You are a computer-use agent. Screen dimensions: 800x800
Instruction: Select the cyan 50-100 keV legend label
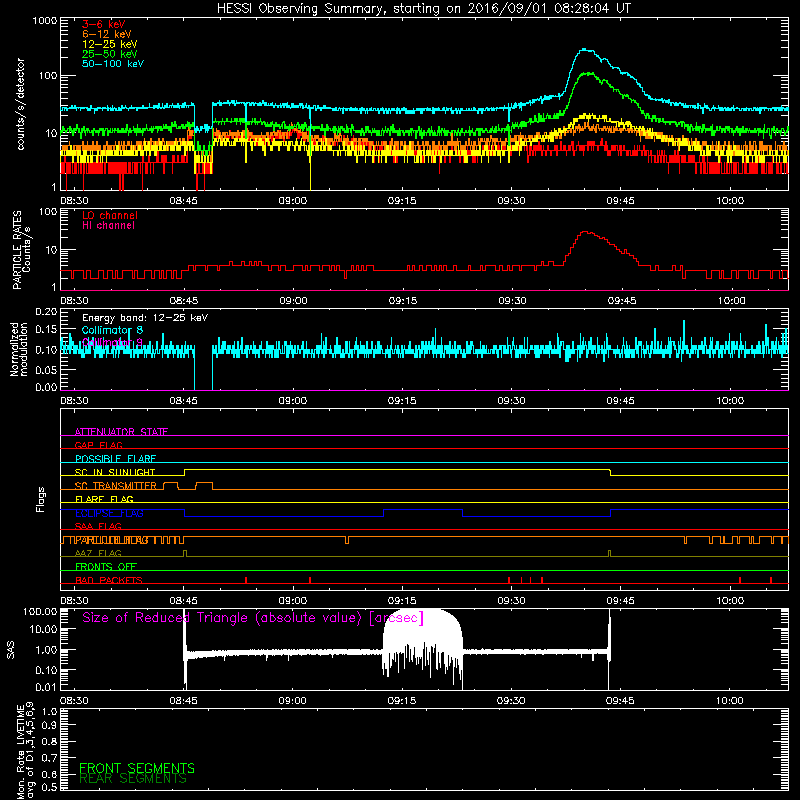point(113,64)
